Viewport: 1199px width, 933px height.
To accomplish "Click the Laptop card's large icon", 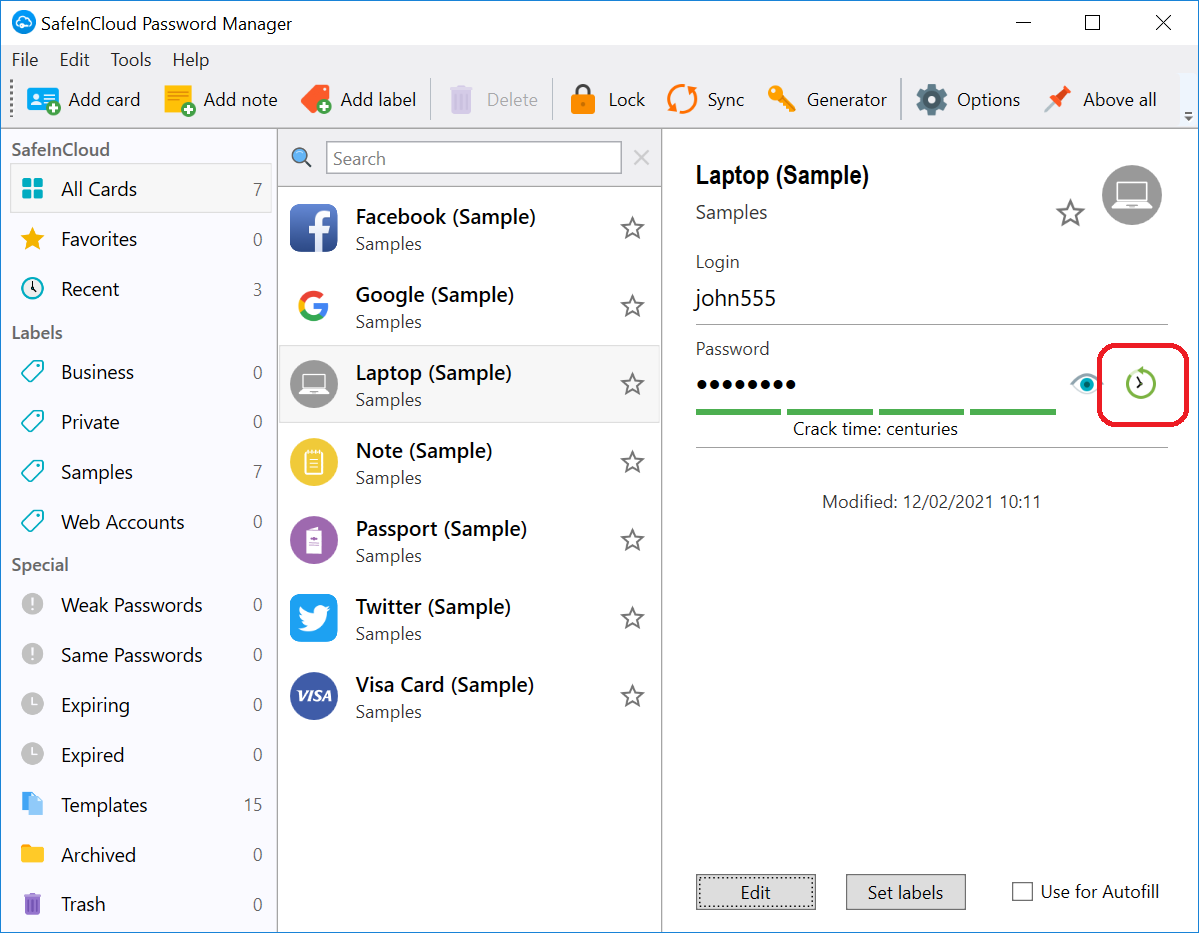I will pos(1132,195).
